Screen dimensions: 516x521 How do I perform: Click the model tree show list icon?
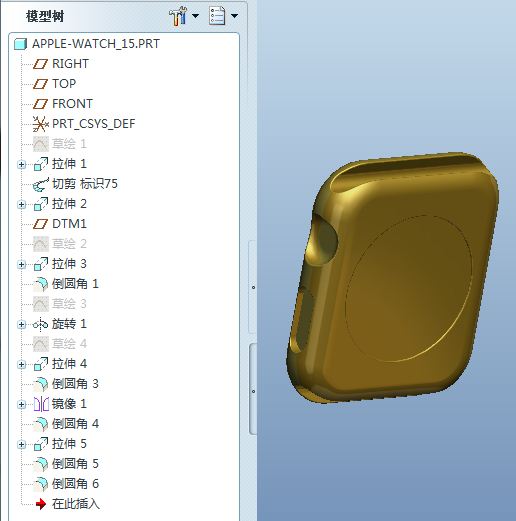217,16
